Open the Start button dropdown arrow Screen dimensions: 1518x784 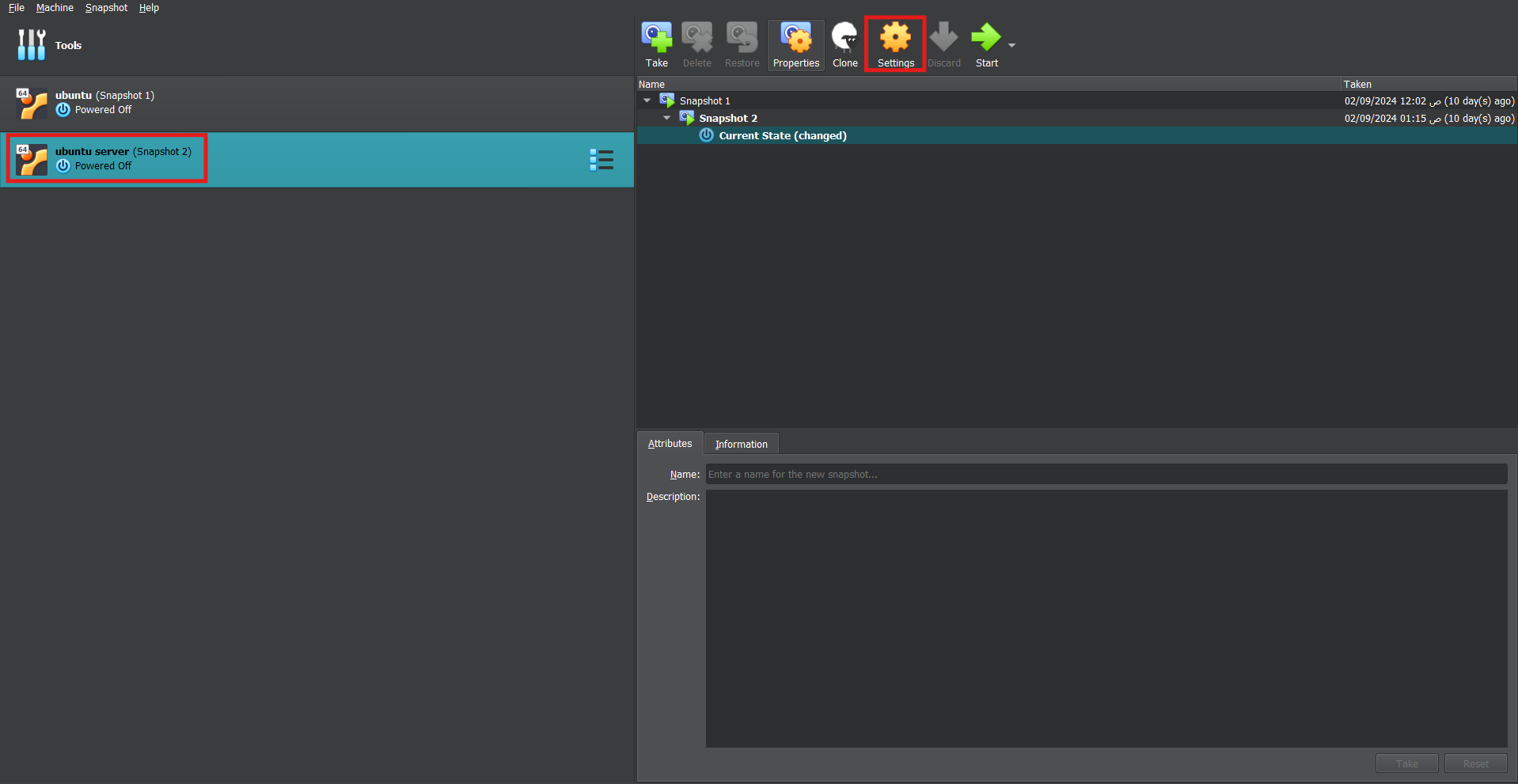coord(1011,45)
